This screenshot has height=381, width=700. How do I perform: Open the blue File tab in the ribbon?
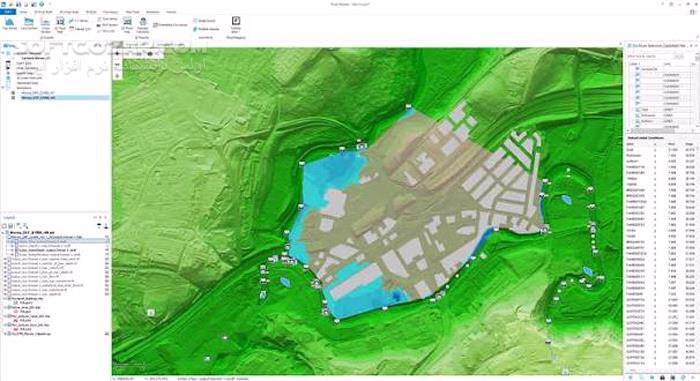[8, 12]
